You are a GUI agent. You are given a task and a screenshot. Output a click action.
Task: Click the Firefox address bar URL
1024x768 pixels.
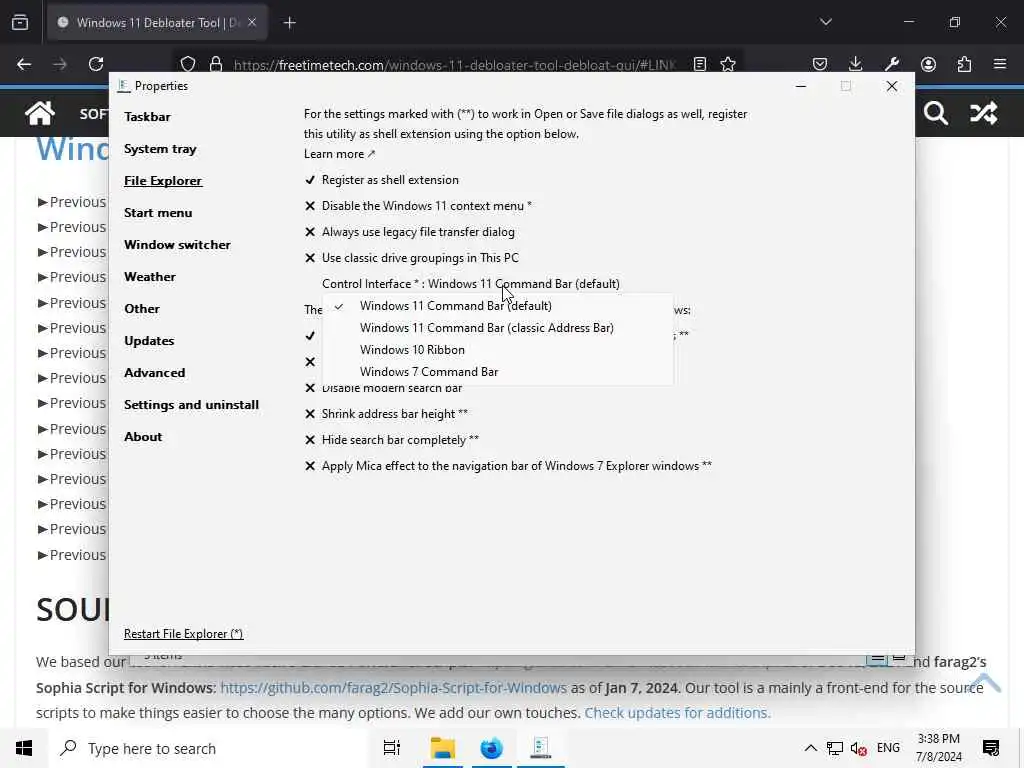[454, 65]
